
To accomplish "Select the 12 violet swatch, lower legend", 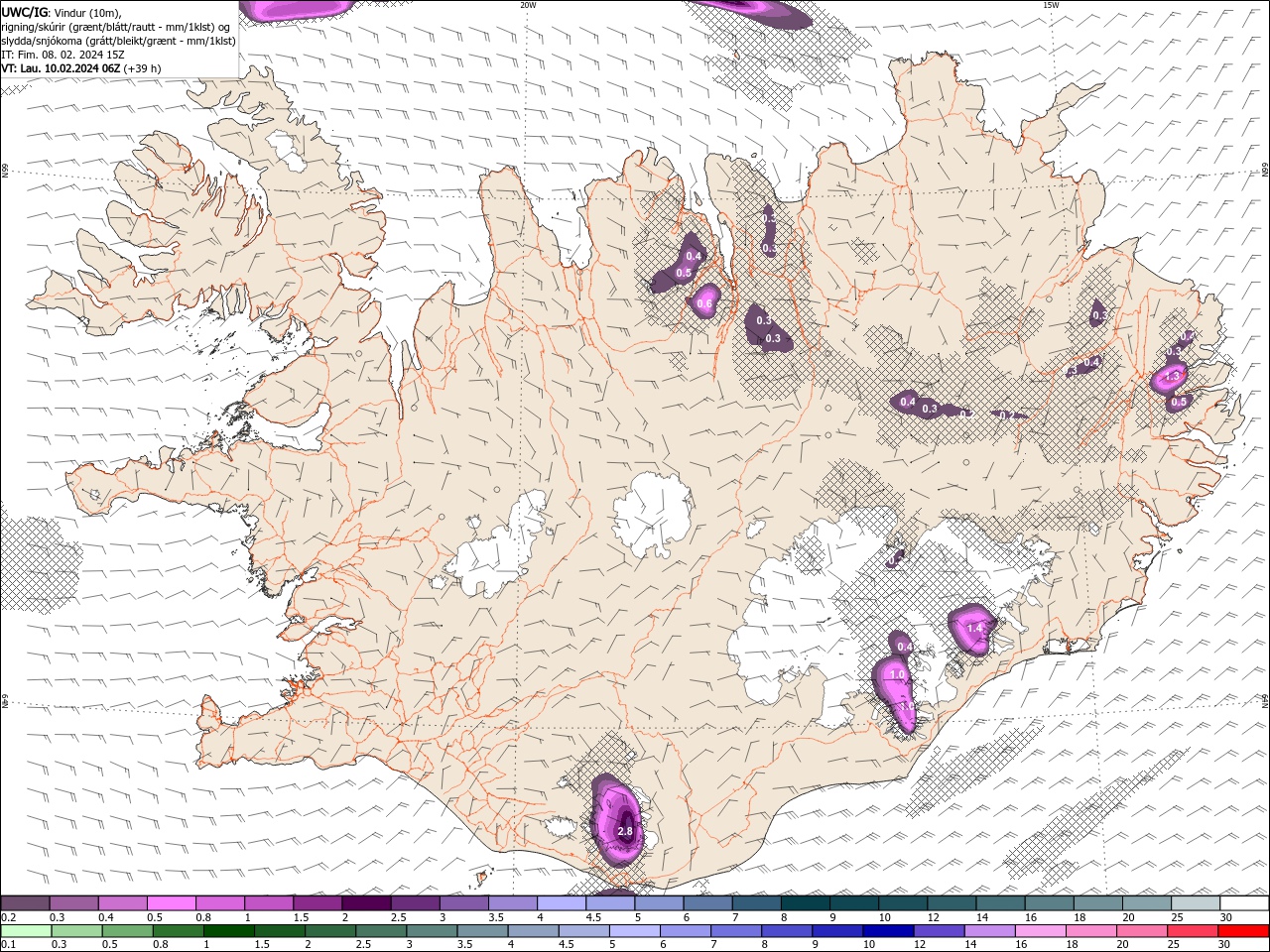I will (x=938, y=931).
